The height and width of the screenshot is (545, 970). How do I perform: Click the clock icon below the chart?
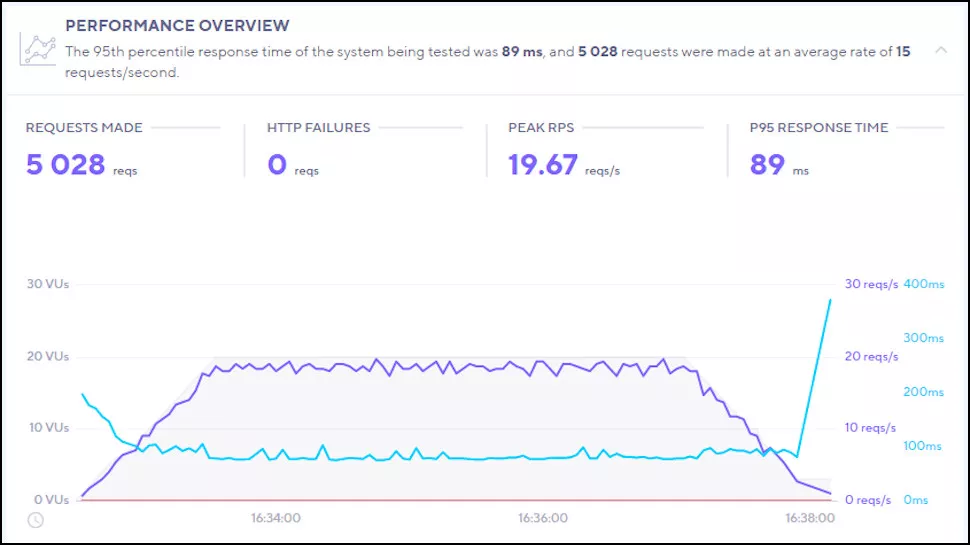(36, 520)
